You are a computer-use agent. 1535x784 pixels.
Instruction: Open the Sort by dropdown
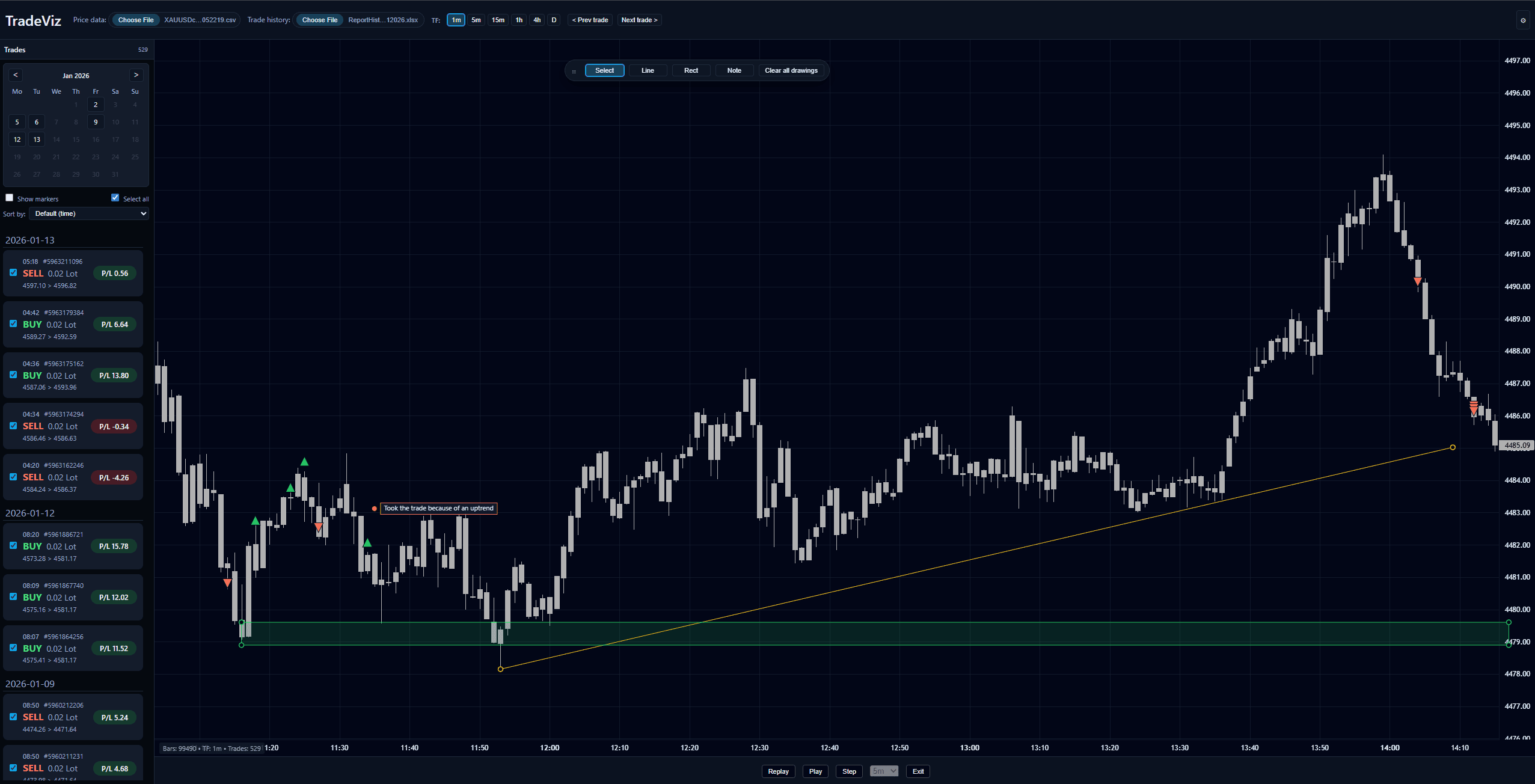click(89, 213)
